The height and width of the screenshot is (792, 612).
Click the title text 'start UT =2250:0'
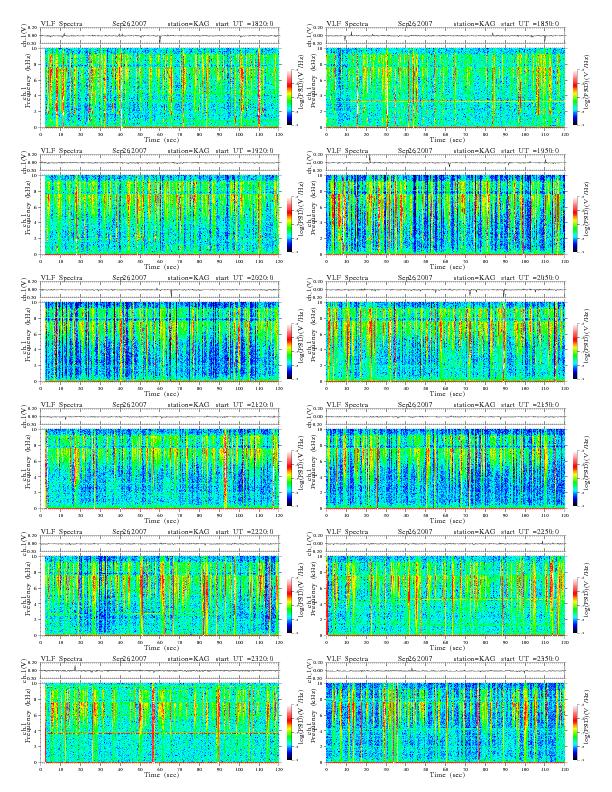click(x=530, y=532)
